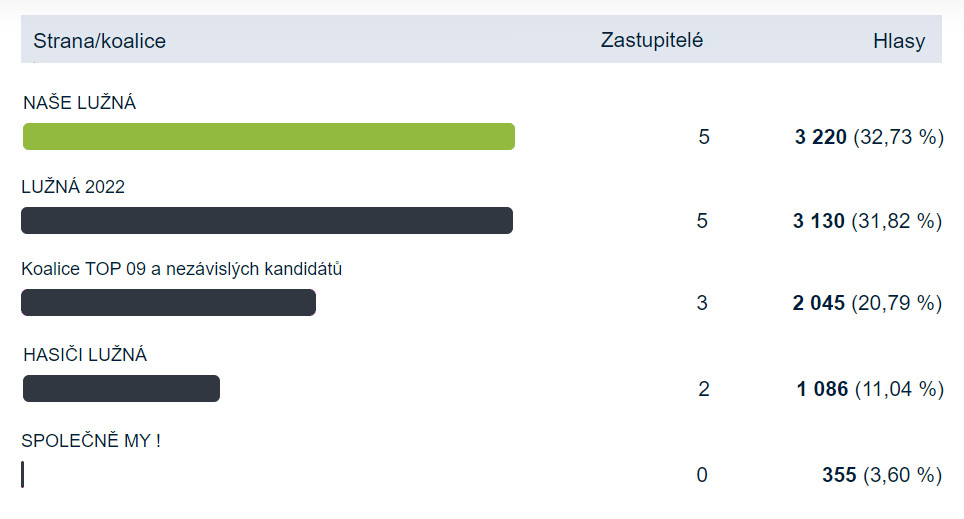Click the Koalice TOP 09 result bar
The height and width of the screenshot is (519, 964).
pyautogui.click(x=168, y=303)
